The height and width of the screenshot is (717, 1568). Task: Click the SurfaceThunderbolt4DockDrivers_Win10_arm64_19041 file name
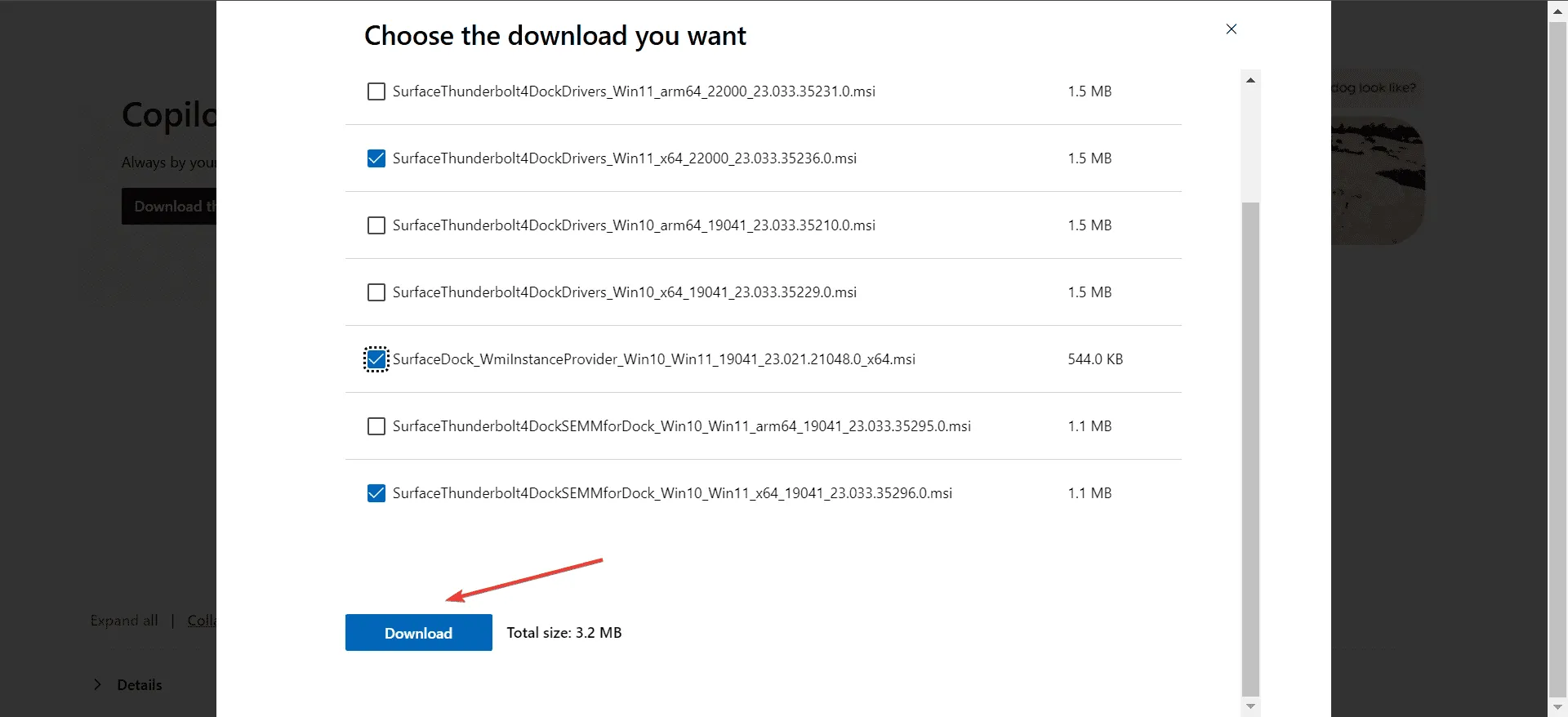click(634, 225)
